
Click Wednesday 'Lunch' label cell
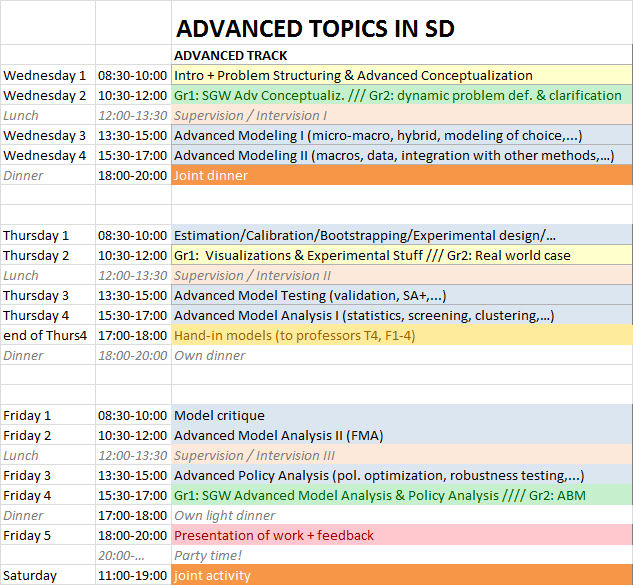[x=48, y=115]
